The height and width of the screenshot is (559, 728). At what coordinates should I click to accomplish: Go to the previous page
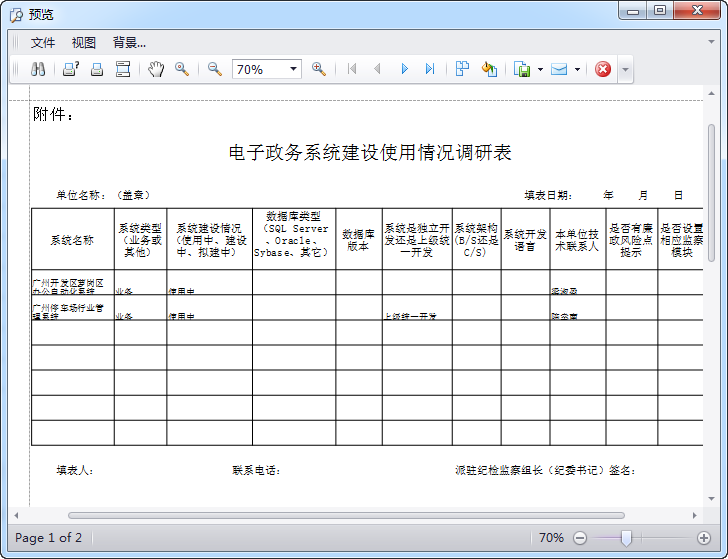(377, 69)
